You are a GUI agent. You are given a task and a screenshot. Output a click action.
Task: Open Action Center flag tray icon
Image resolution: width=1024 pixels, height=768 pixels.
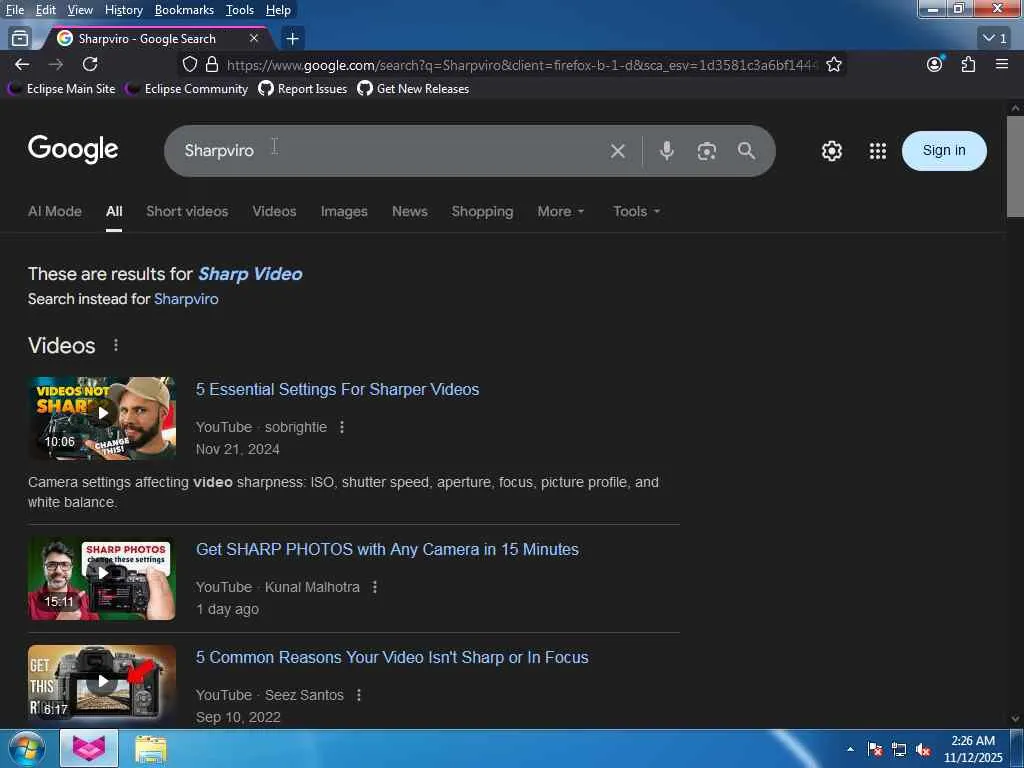coord(874,750)
